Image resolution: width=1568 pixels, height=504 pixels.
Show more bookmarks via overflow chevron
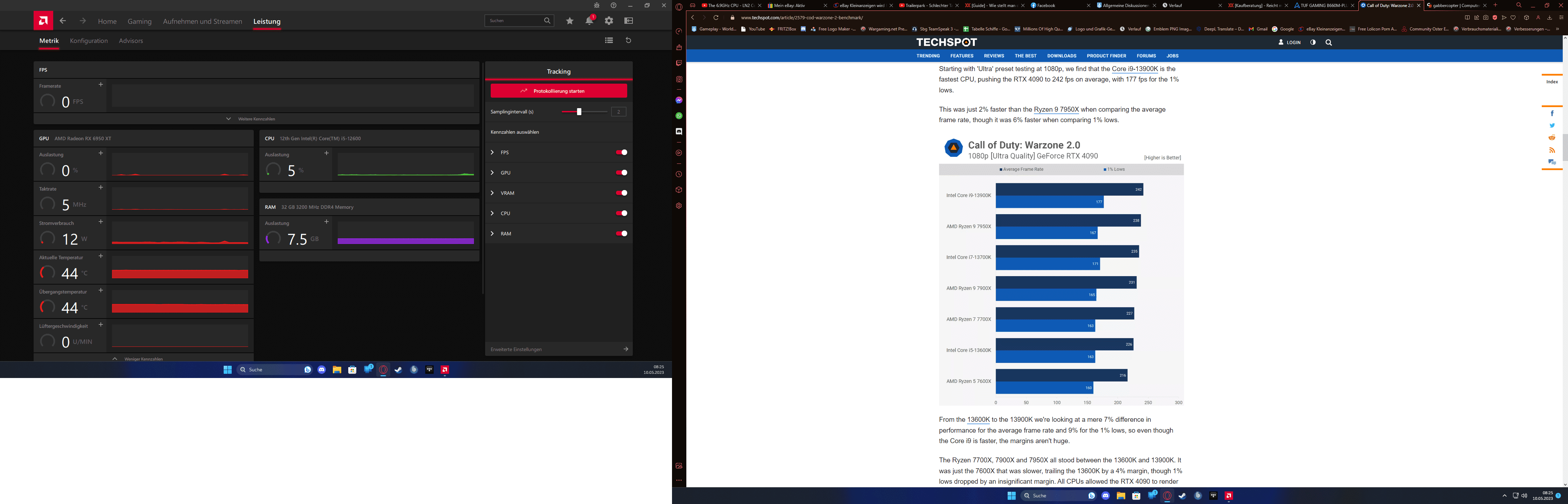click(1557, 29)
